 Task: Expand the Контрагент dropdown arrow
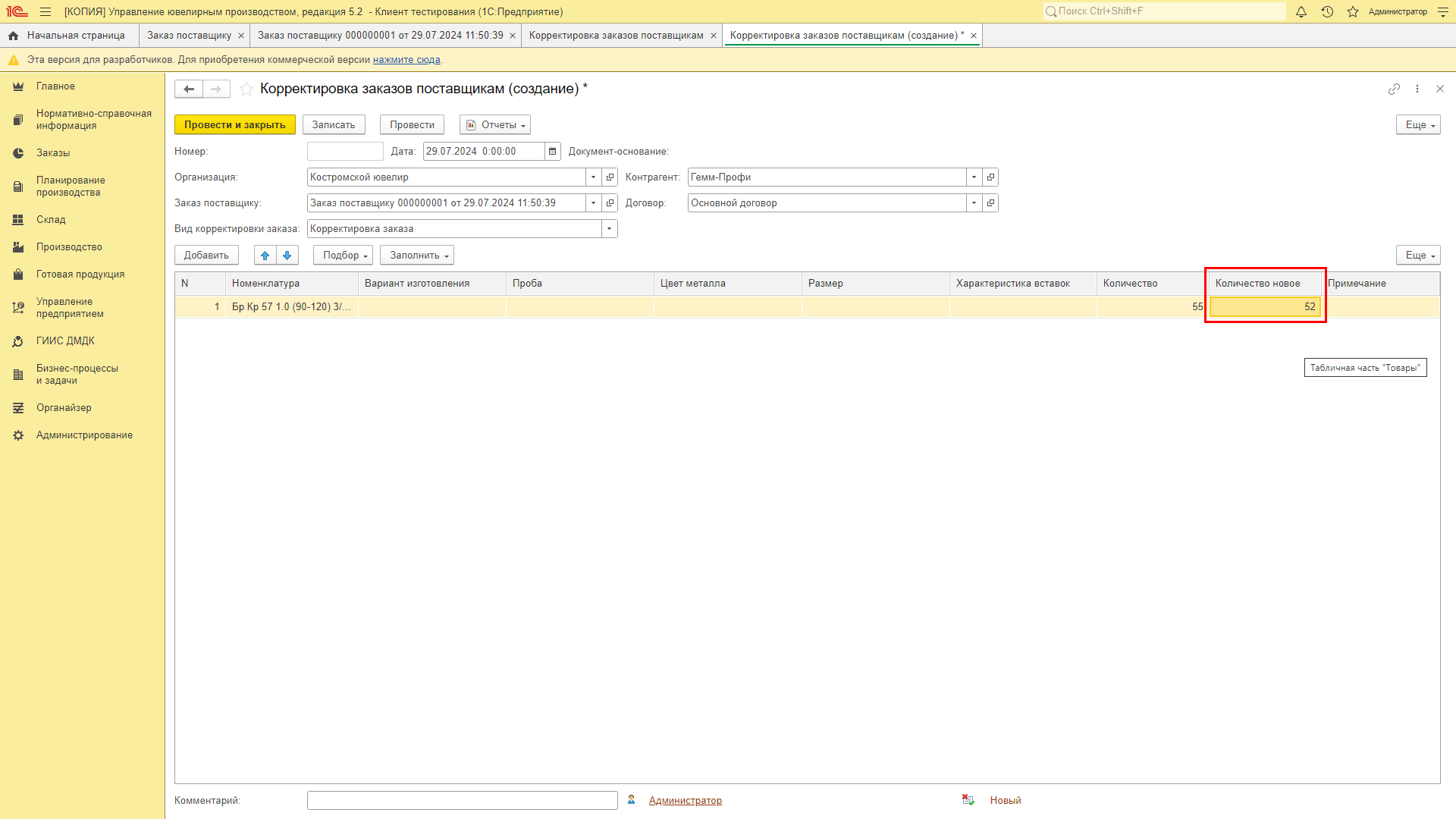point(974,177)
